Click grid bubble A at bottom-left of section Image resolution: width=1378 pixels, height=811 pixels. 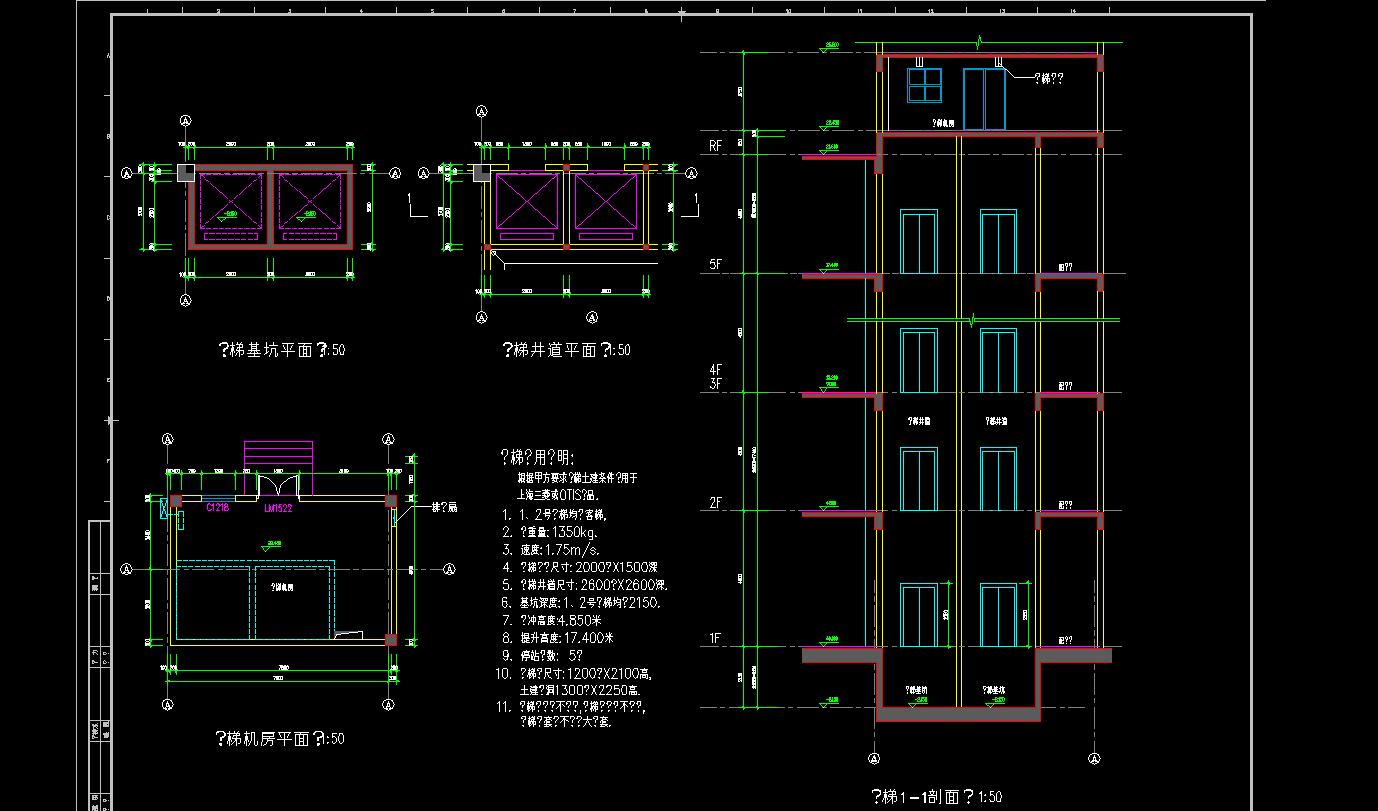(x=875, y=759)
